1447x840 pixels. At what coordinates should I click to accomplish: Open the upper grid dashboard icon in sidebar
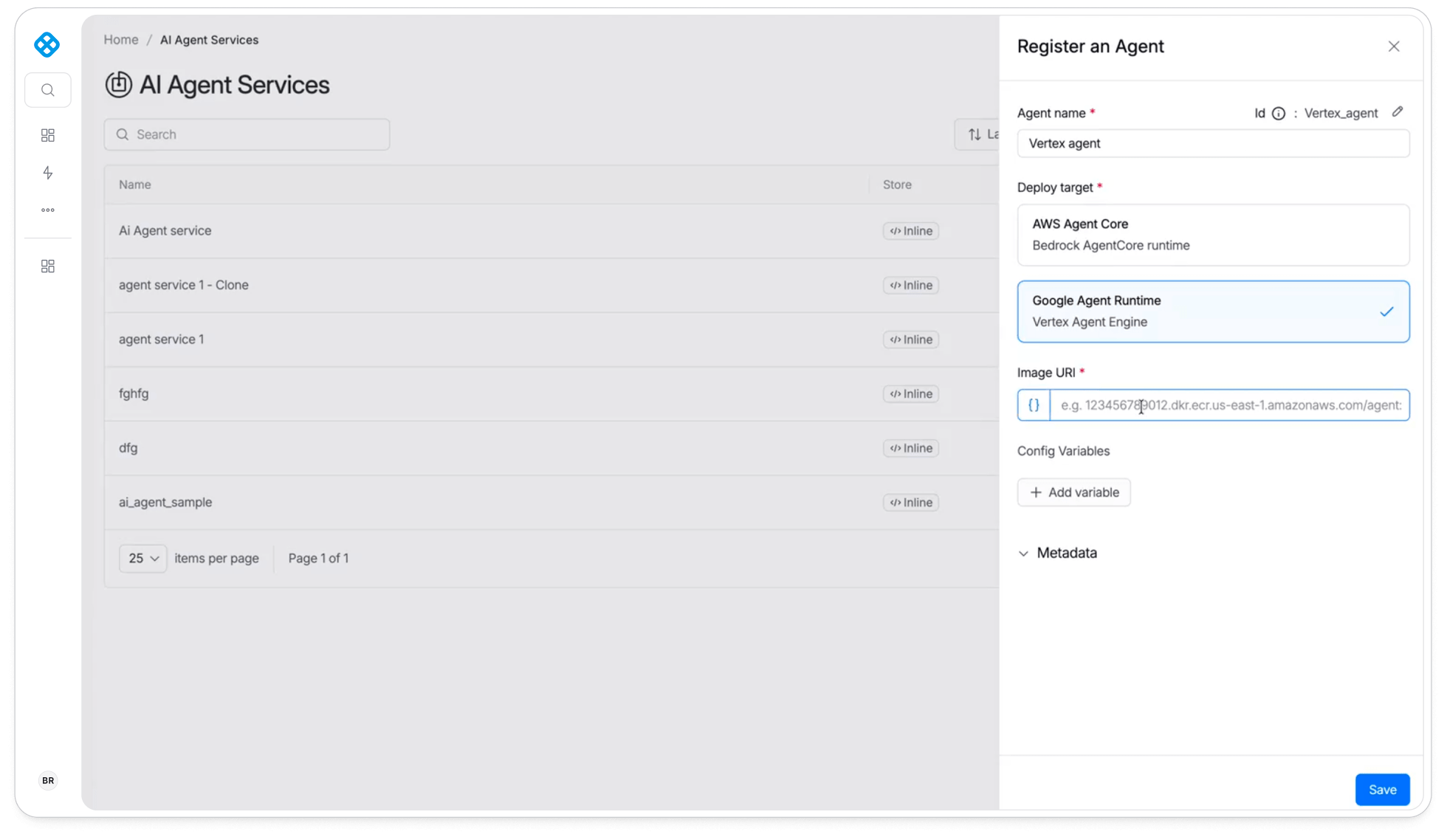tap(48, 135)
